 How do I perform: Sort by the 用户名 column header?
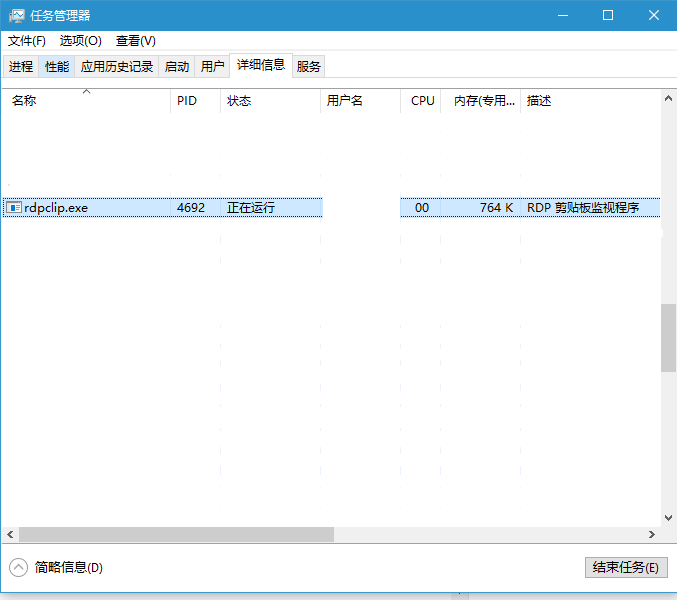(360, 101)
